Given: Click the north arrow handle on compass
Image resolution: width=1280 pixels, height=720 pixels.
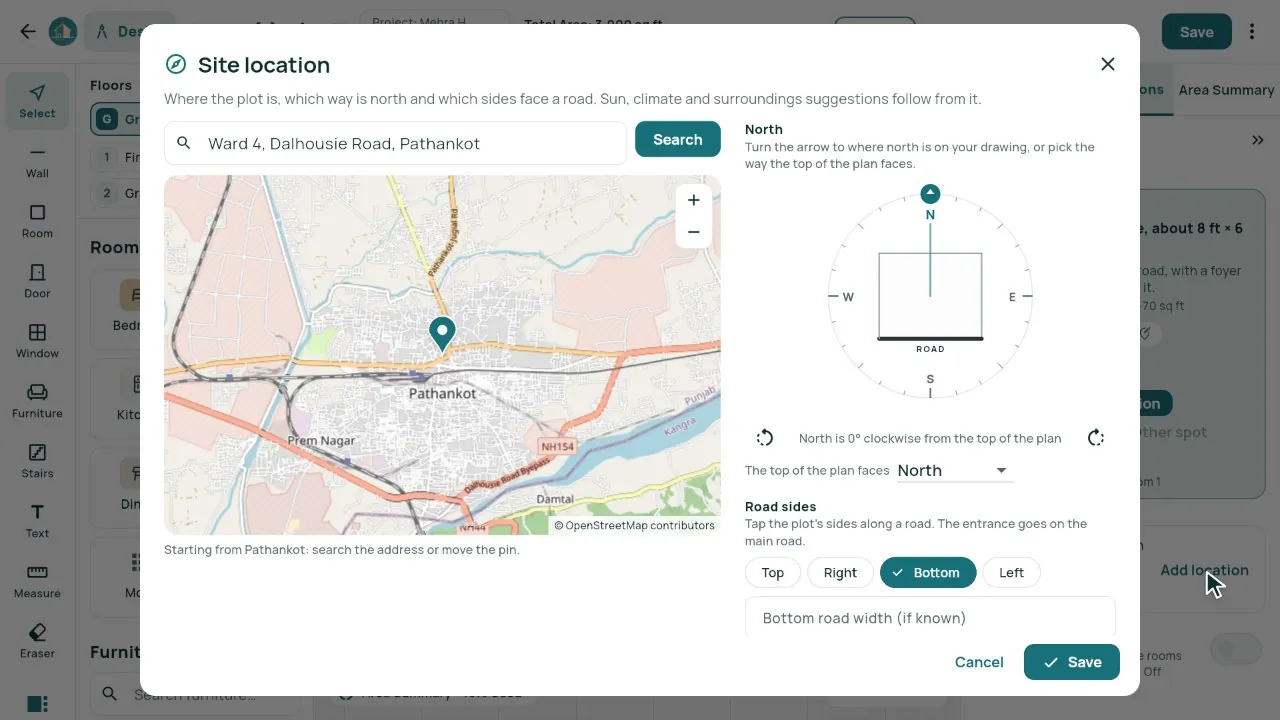Looking at the screenshot, I should pos(930,193).
